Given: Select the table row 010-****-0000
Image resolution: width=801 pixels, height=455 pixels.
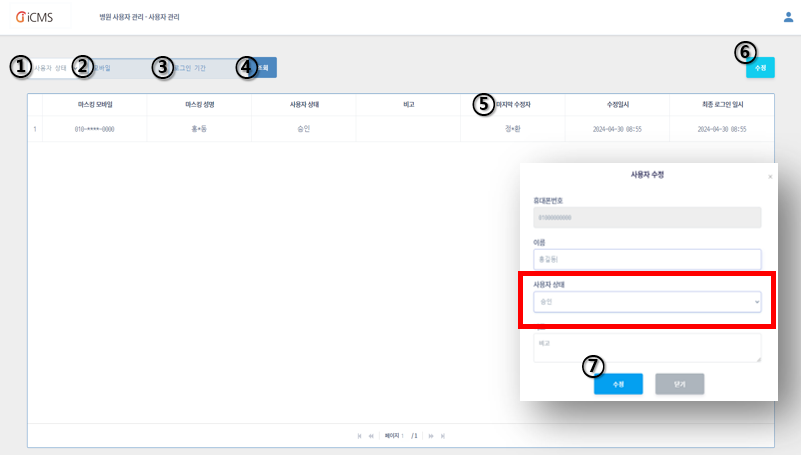Looking at the screenshot, I should [x=95, y=129].
